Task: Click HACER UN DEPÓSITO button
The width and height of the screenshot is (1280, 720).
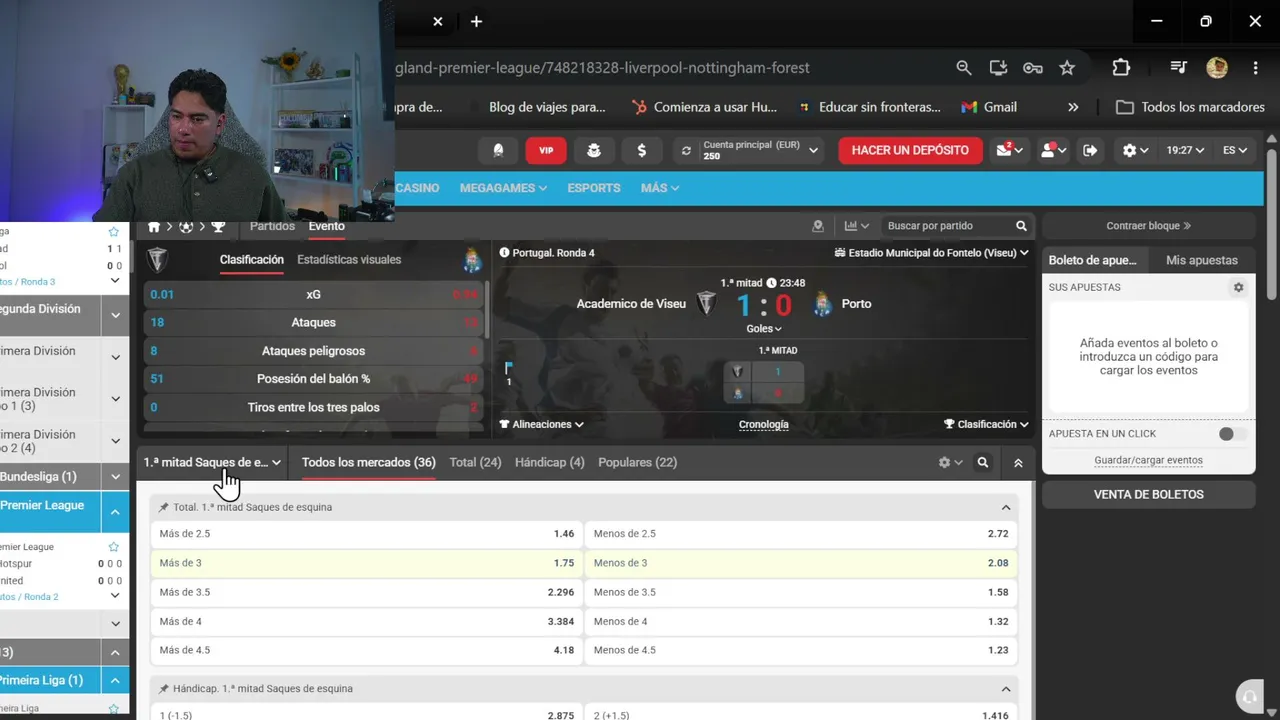Action: click(x=910, y=150)
